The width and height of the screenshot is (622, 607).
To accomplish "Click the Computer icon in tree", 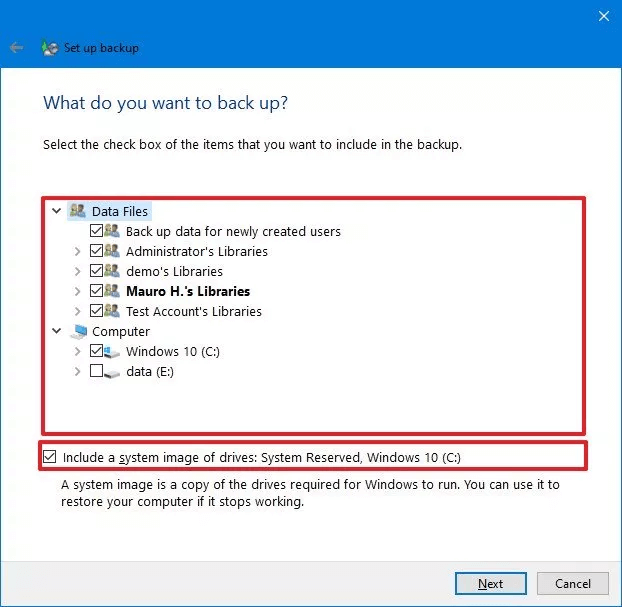I will (79, 331).
